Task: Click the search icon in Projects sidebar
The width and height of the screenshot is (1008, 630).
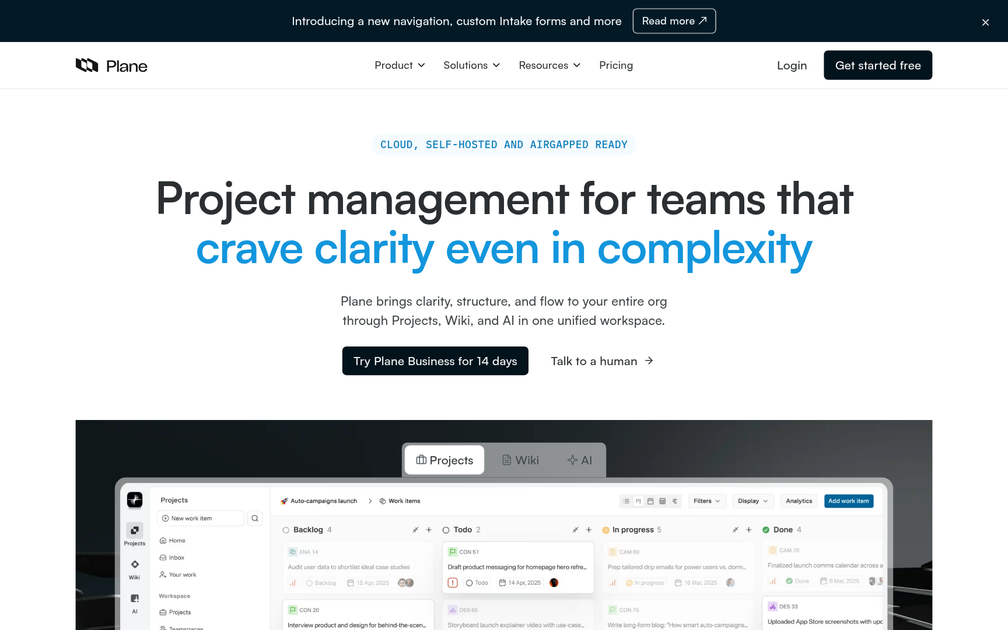Action: click(x=255, y=518)
